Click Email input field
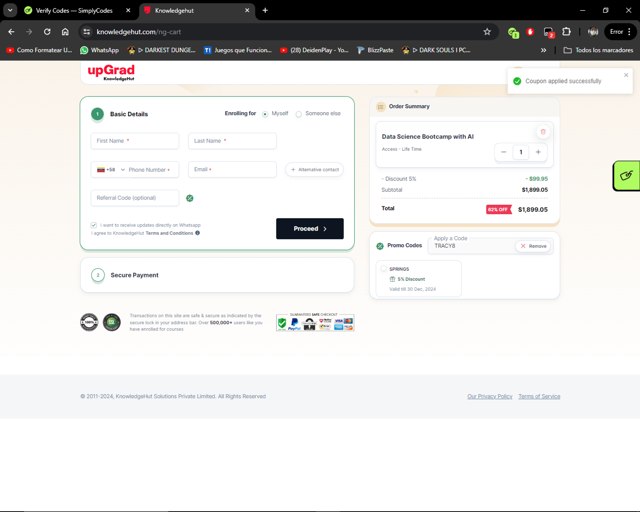This screenshot has width=640, height=512. (x=232, y=169)
